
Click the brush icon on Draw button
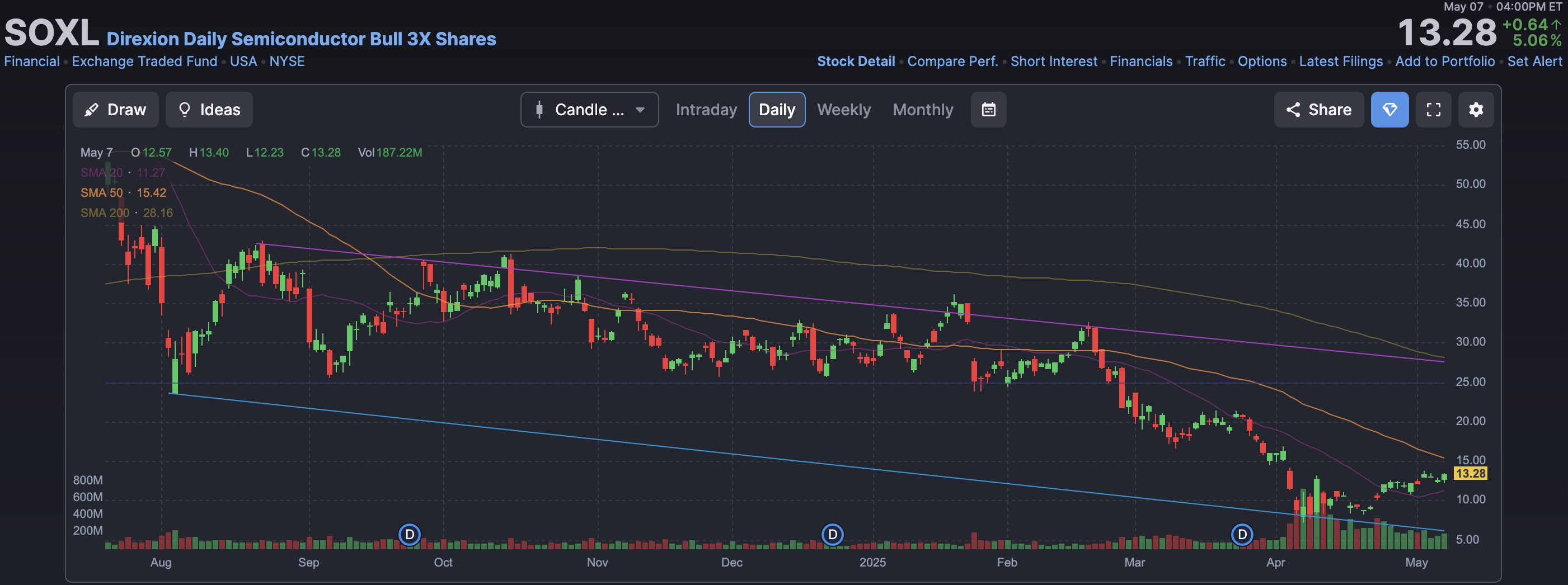[x=91, y=110]
